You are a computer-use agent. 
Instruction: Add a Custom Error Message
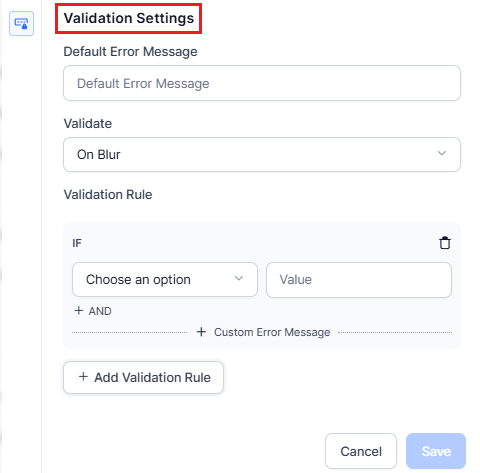263,332
